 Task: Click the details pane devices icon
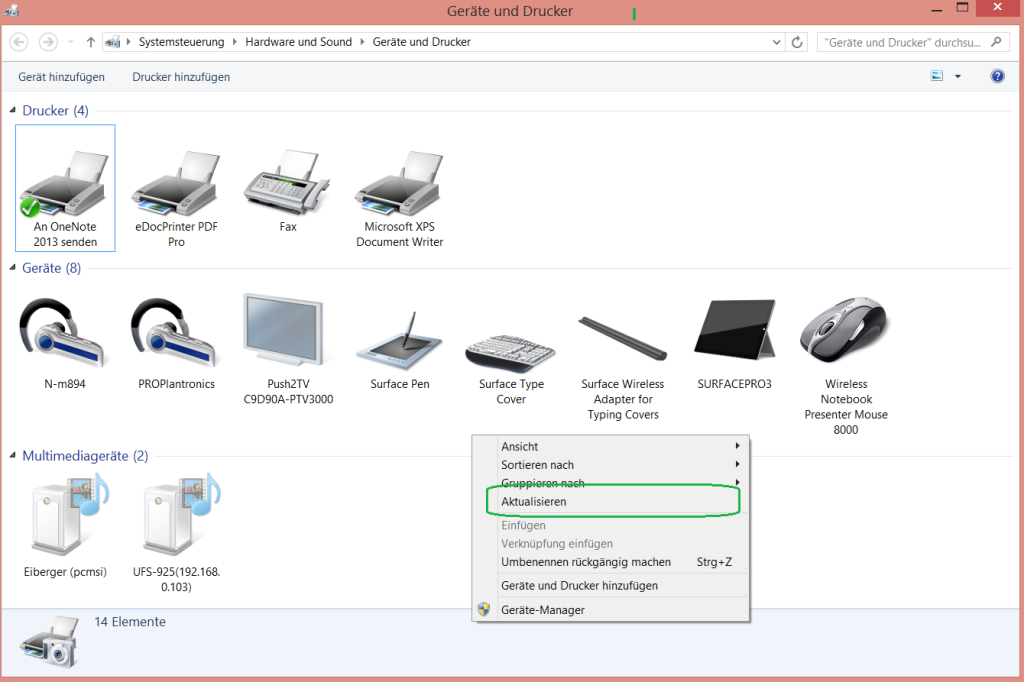coord(49,642)
